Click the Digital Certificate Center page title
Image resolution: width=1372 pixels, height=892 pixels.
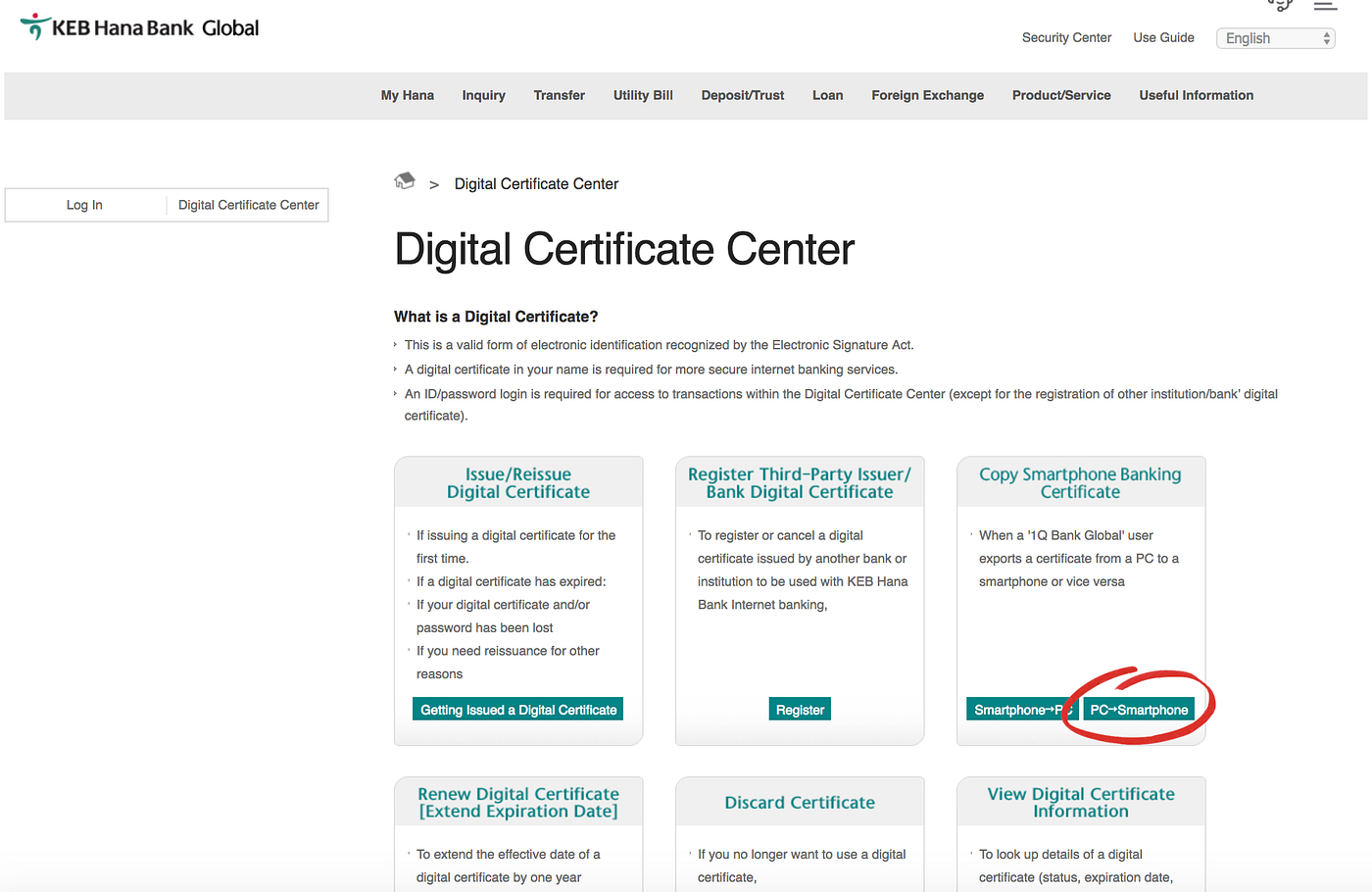pyautogui.click(x=624, y=249)
